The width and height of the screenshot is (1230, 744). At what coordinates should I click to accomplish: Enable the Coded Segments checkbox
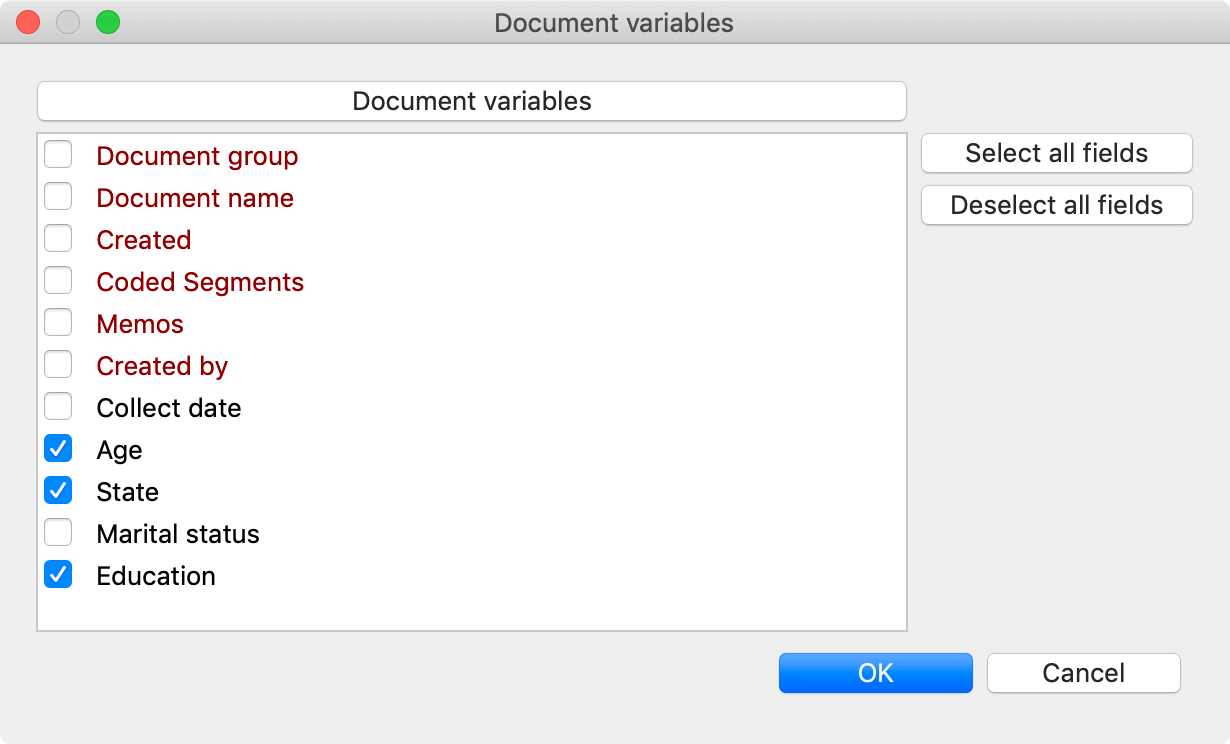(x=58, y=282)
